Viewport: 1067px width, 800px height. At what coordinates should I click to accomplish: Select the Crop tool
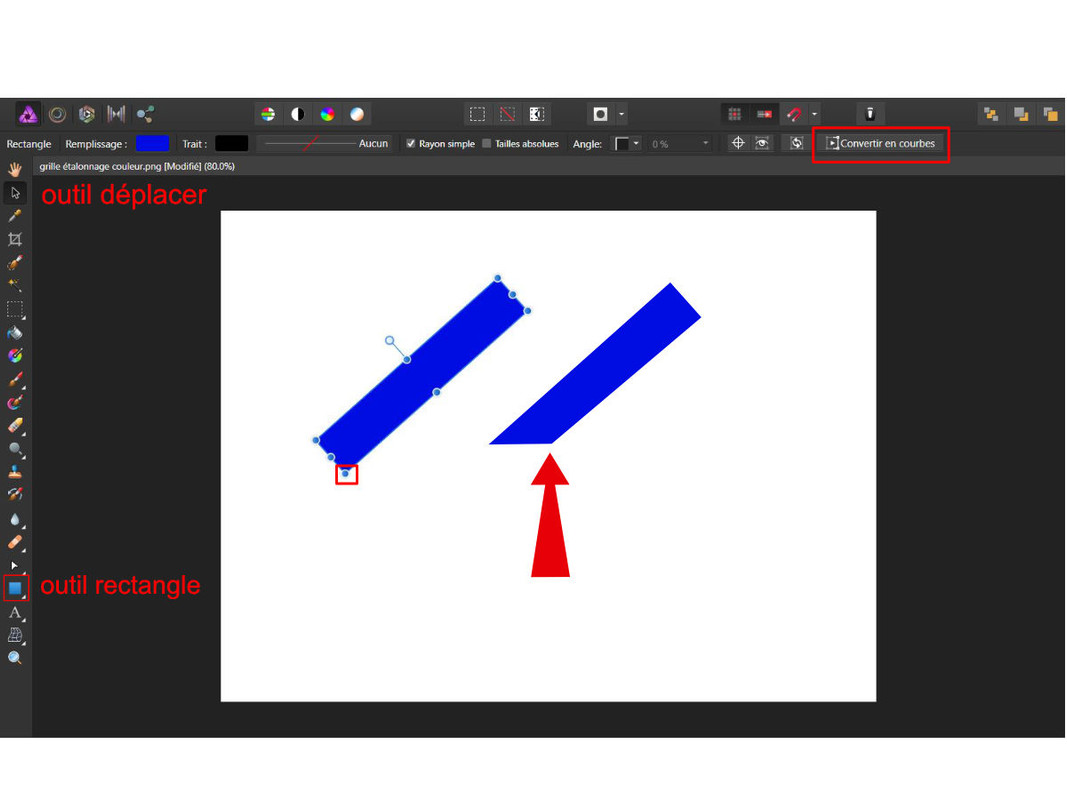15,239
